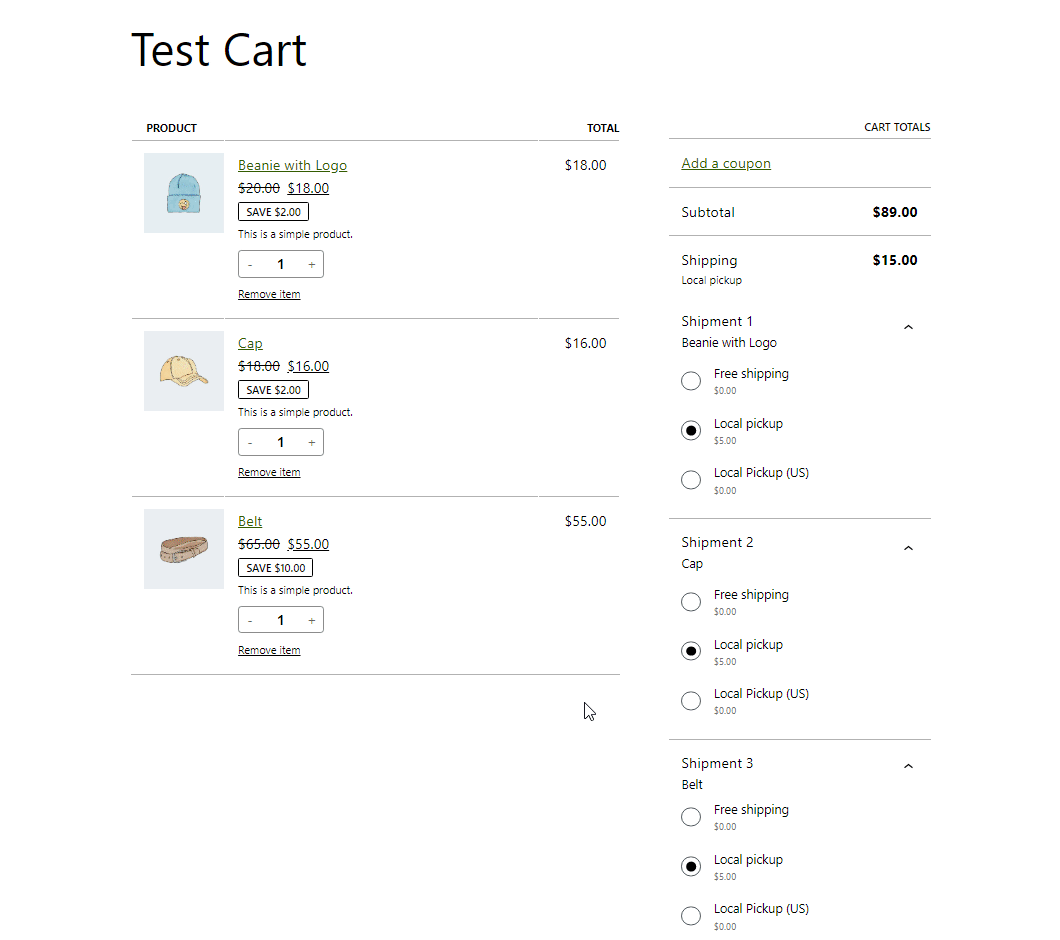Click the Cap product image
This screenshot has width=1060, height=940.
184,371
